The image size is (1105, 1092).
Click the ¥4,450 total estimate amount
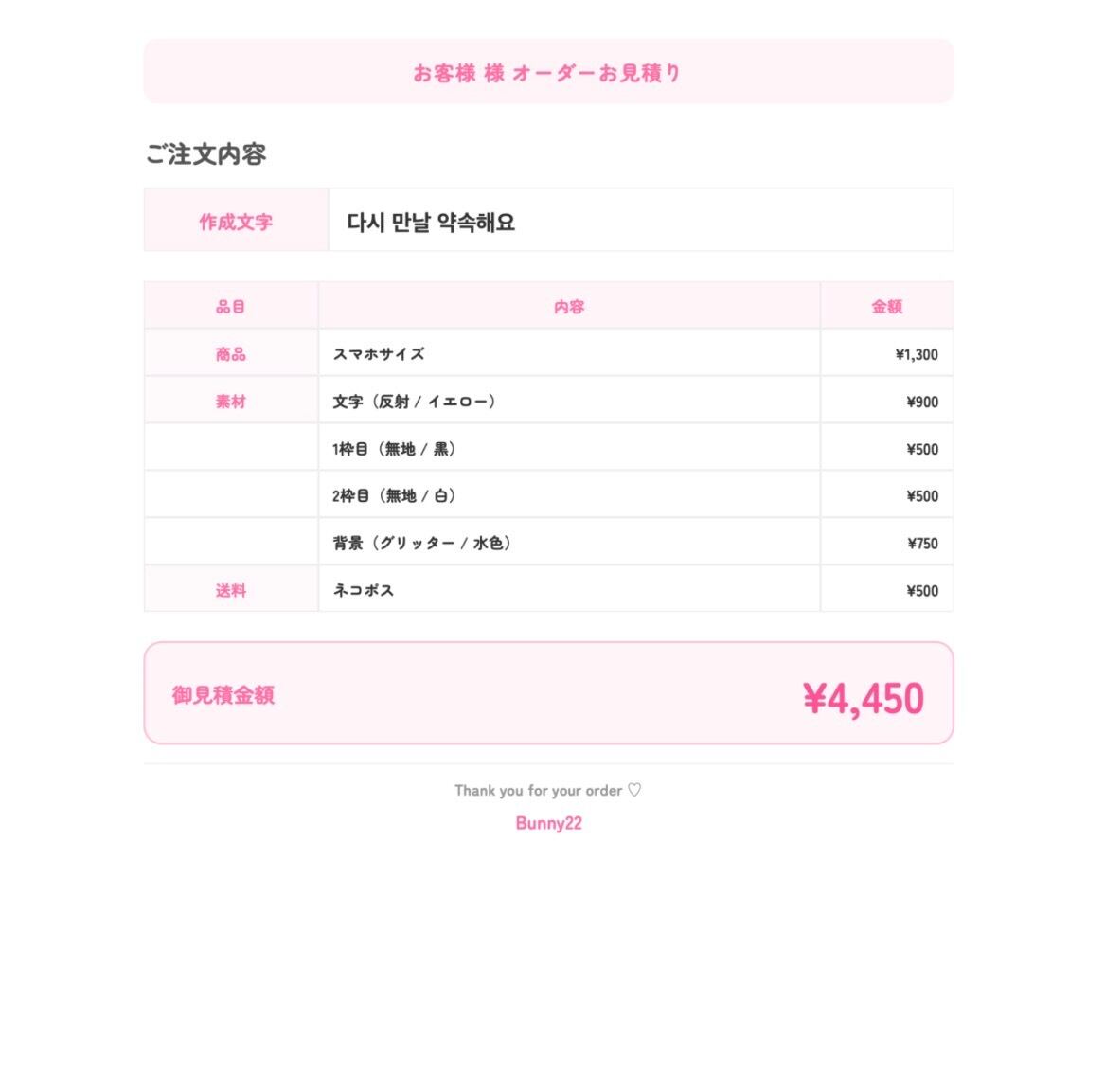click(x=864, y=698)
